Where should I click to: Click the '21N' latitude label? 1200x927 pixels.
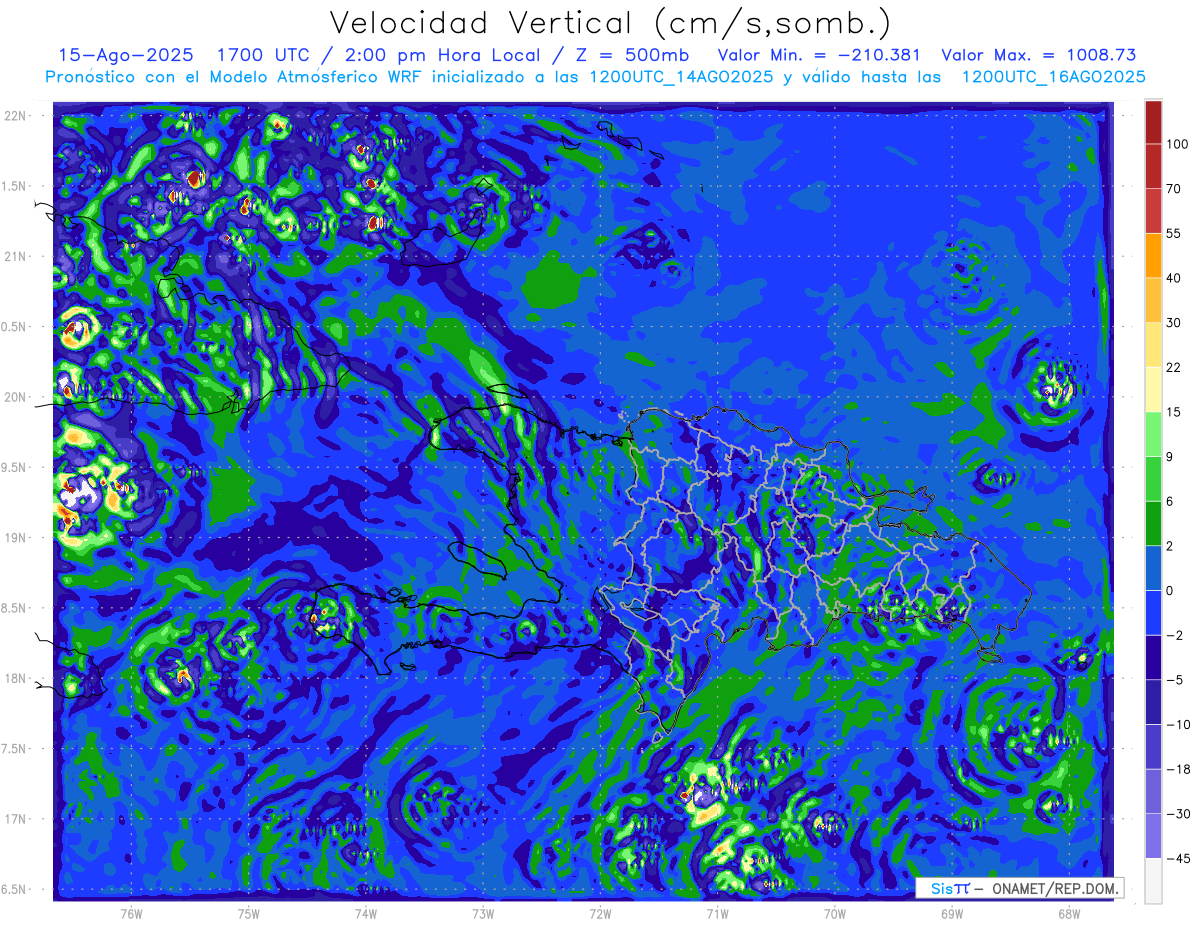[x=17, y=256]
